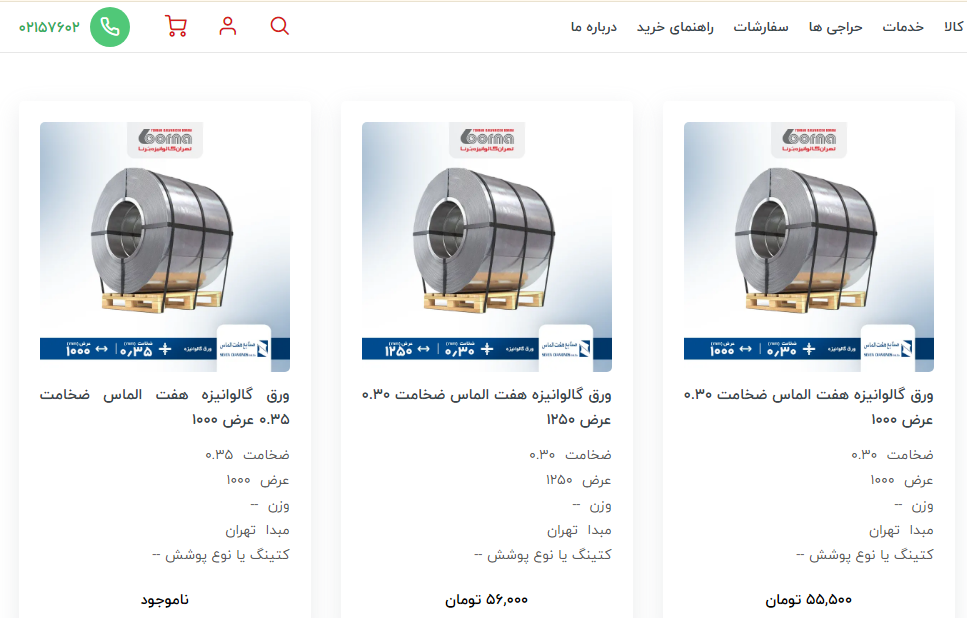Open the سفارشات menu item
This screenshot has height=618, width=967.
(761, 27)
